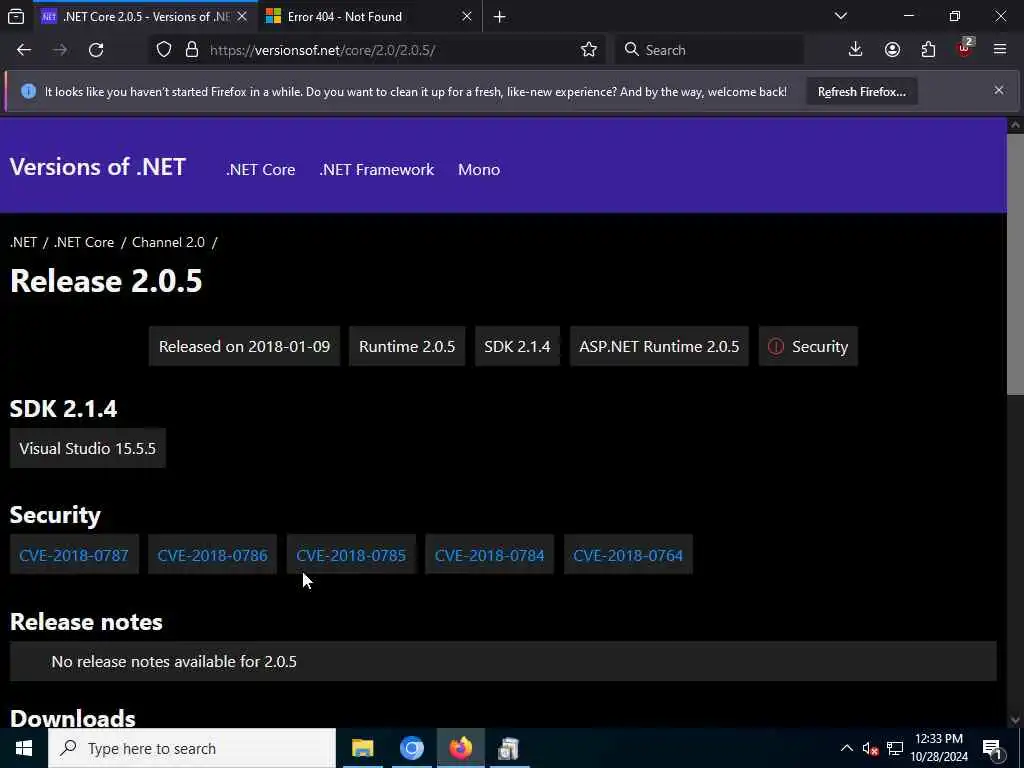Open the Firefox hamburger application menu
The width and height of the screenshot is (1024, 768).
tap(1000, 50)
